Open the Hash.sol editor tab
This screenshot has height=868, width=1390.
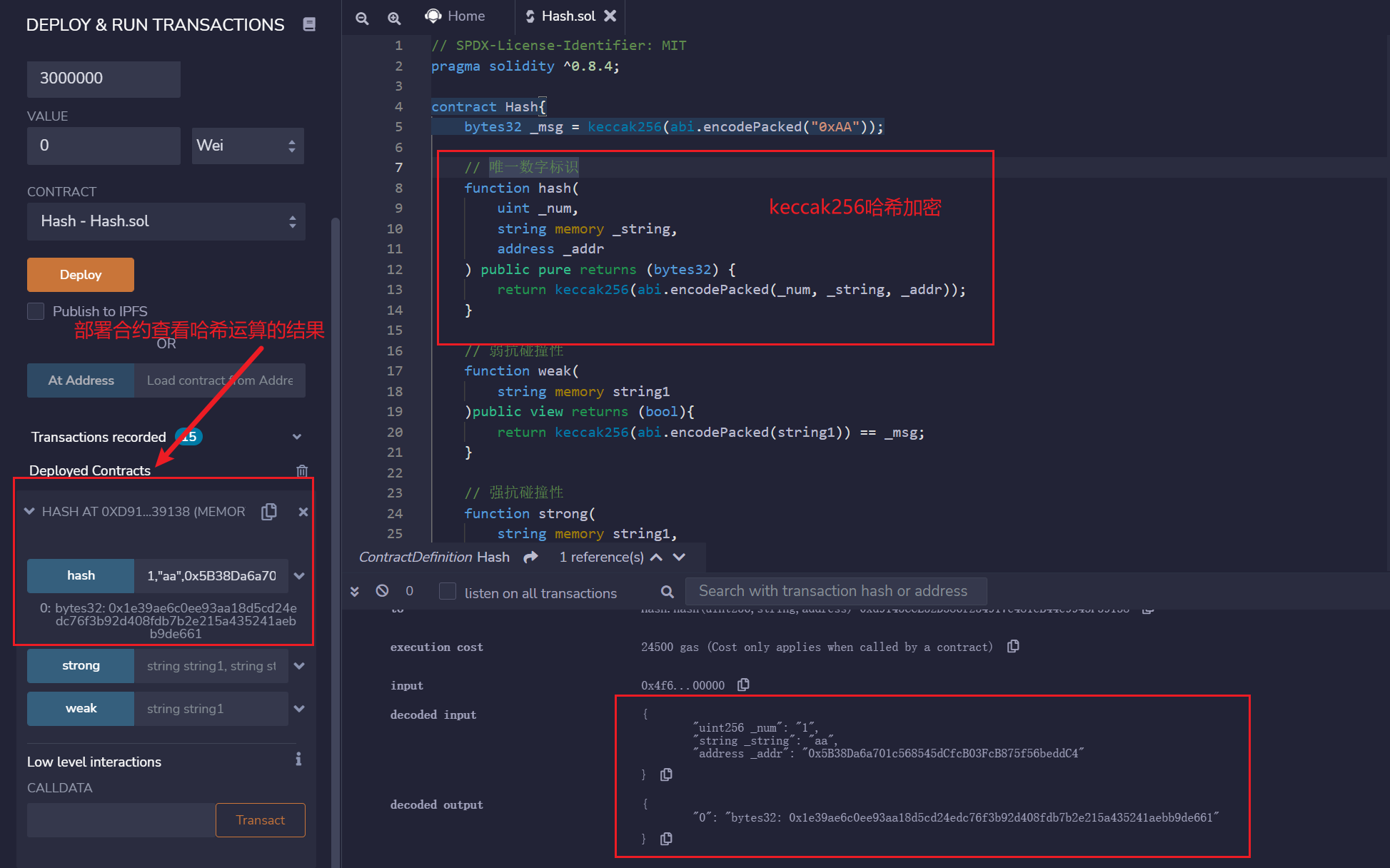coord(560,15)
